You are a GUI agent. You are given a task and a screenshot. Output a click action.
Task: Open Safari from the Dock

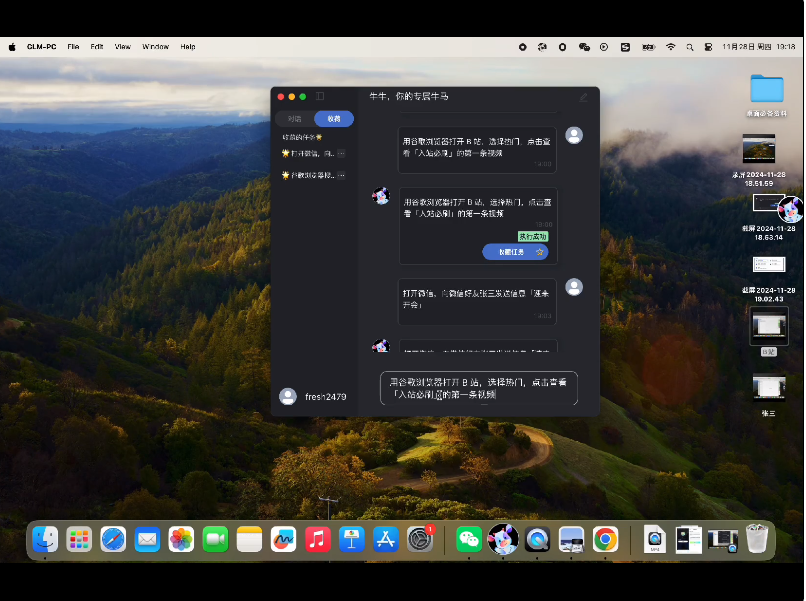tap(113, 539)
